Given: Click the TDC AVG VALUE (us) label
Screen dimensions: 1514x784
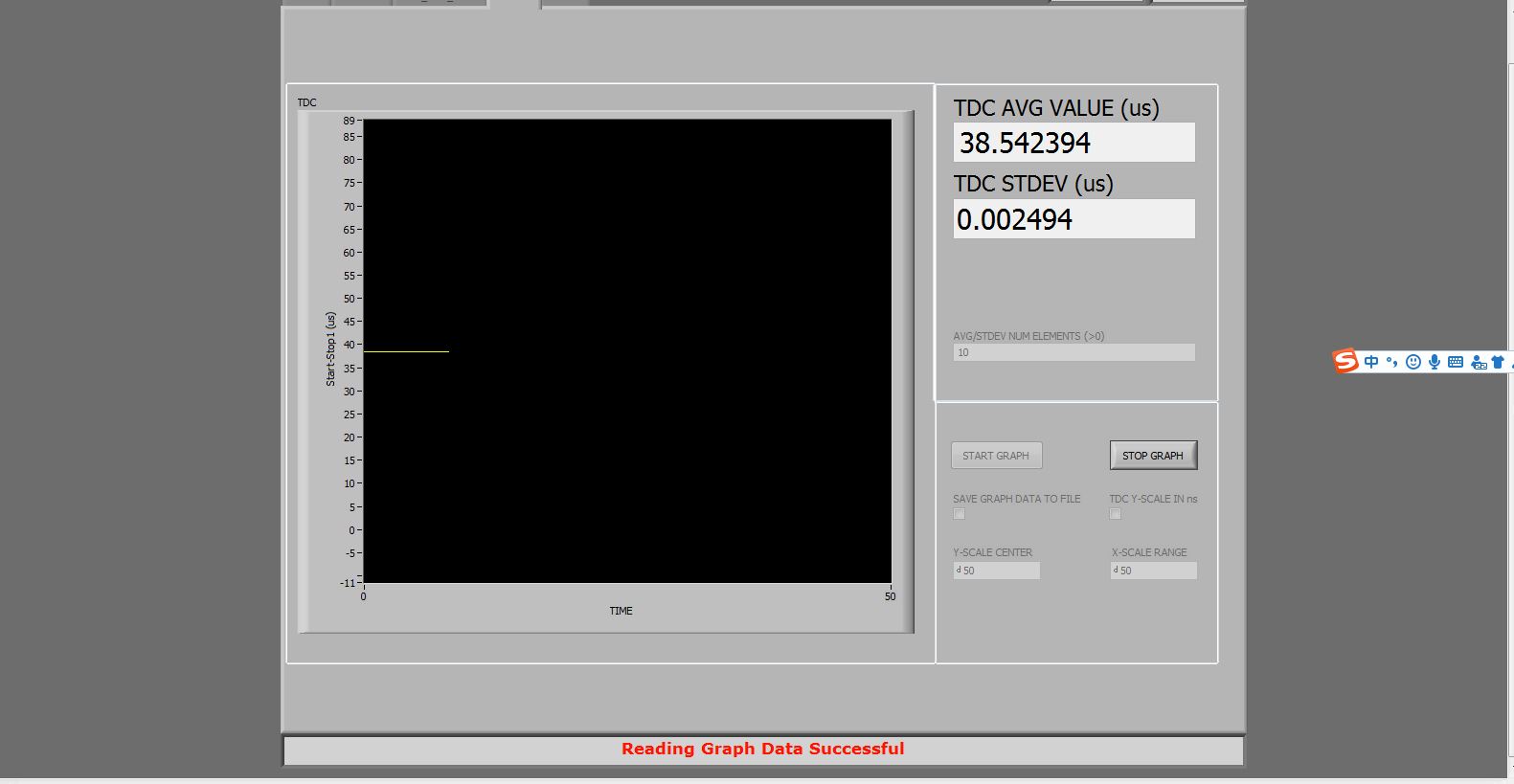Looking at the screenshot, I should coord(1056,108).
